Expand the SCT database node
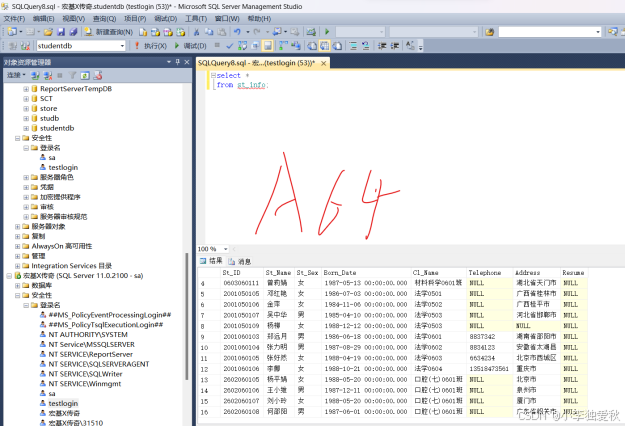This screenshot has height=427, width=626. click(x=26, y=99)
